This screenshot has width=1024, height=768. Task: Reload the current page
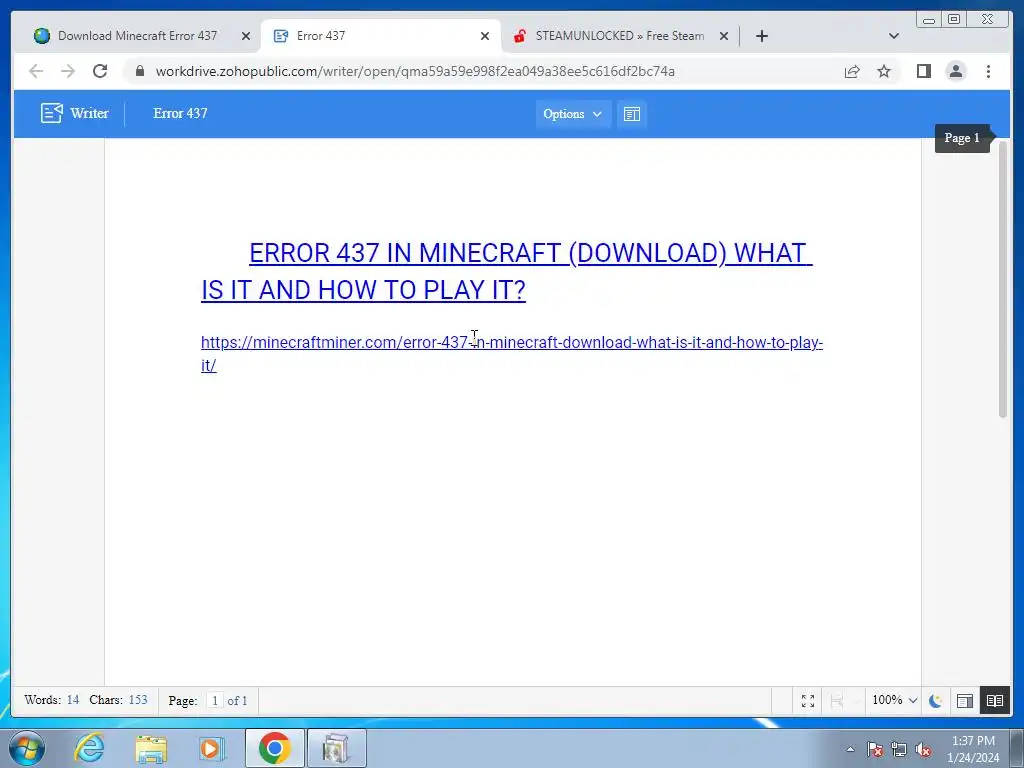100,71
